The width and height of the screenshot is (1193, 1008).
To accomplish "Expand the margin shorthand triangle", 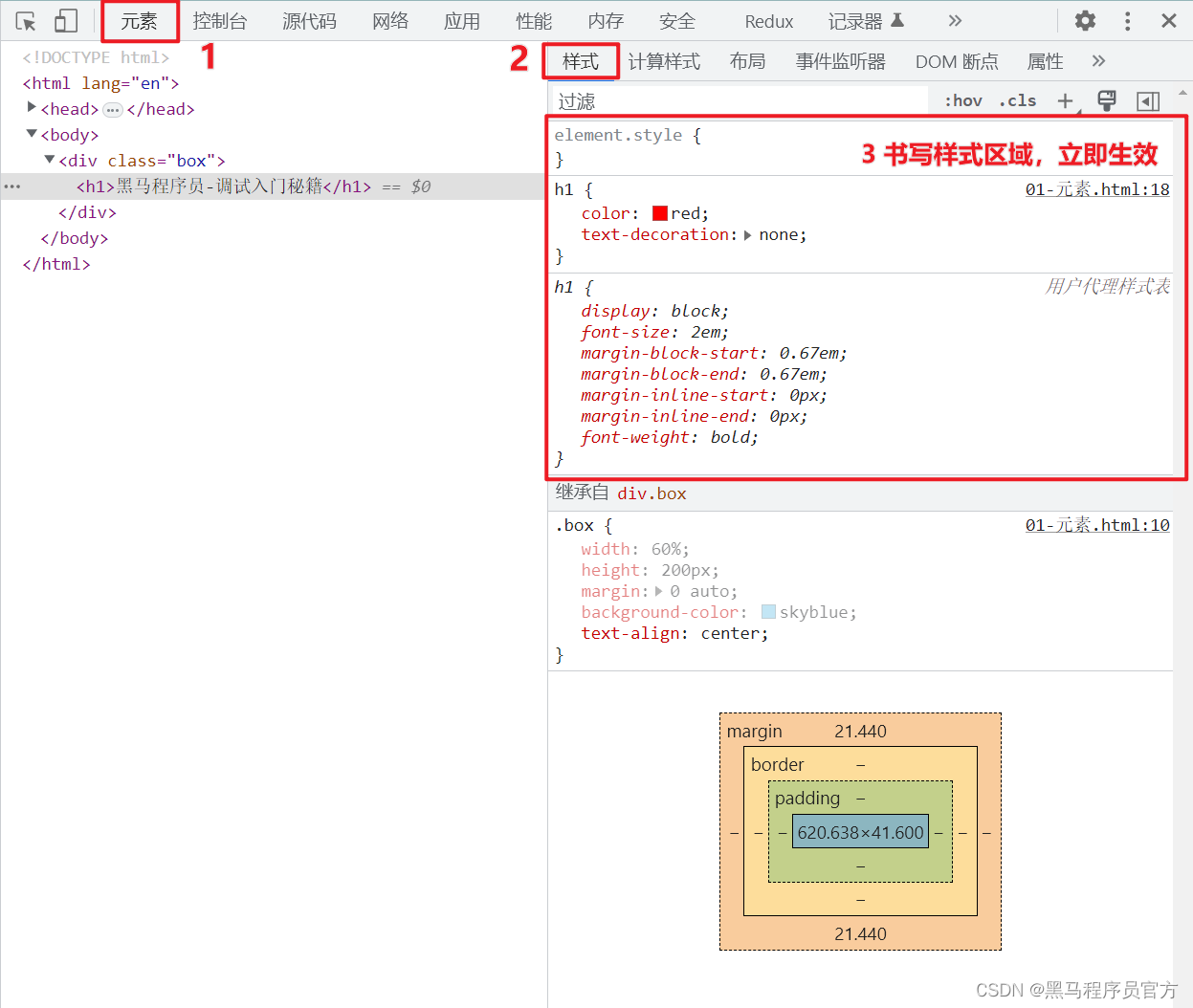I will (658, 592).
